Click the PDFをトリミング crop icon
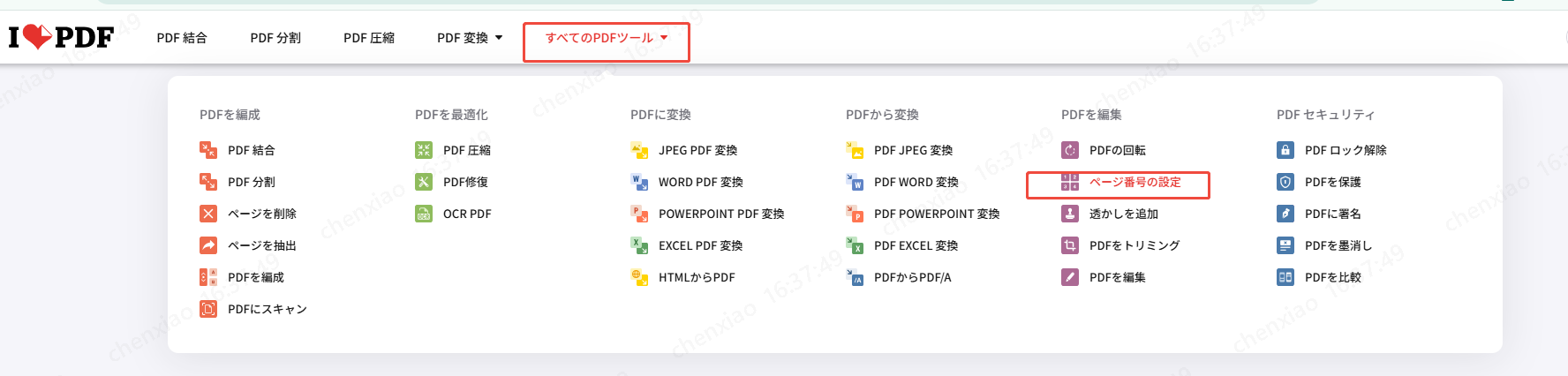The width and height of the screenshot is (1568, 376). [x=1070, y=245]
